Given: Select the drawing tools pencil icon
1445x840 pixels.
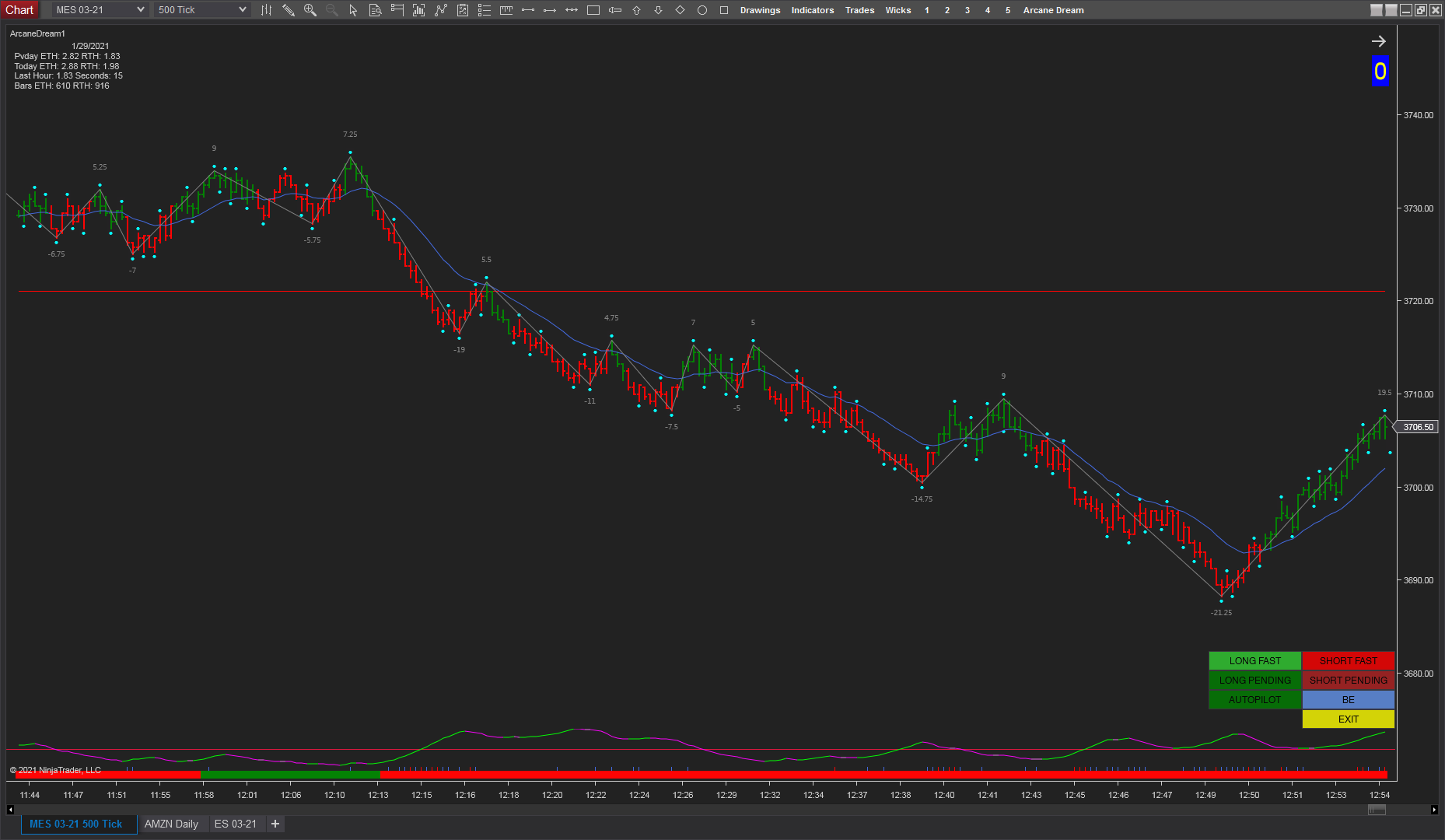Looking at the screenshot, I should 288,10.
